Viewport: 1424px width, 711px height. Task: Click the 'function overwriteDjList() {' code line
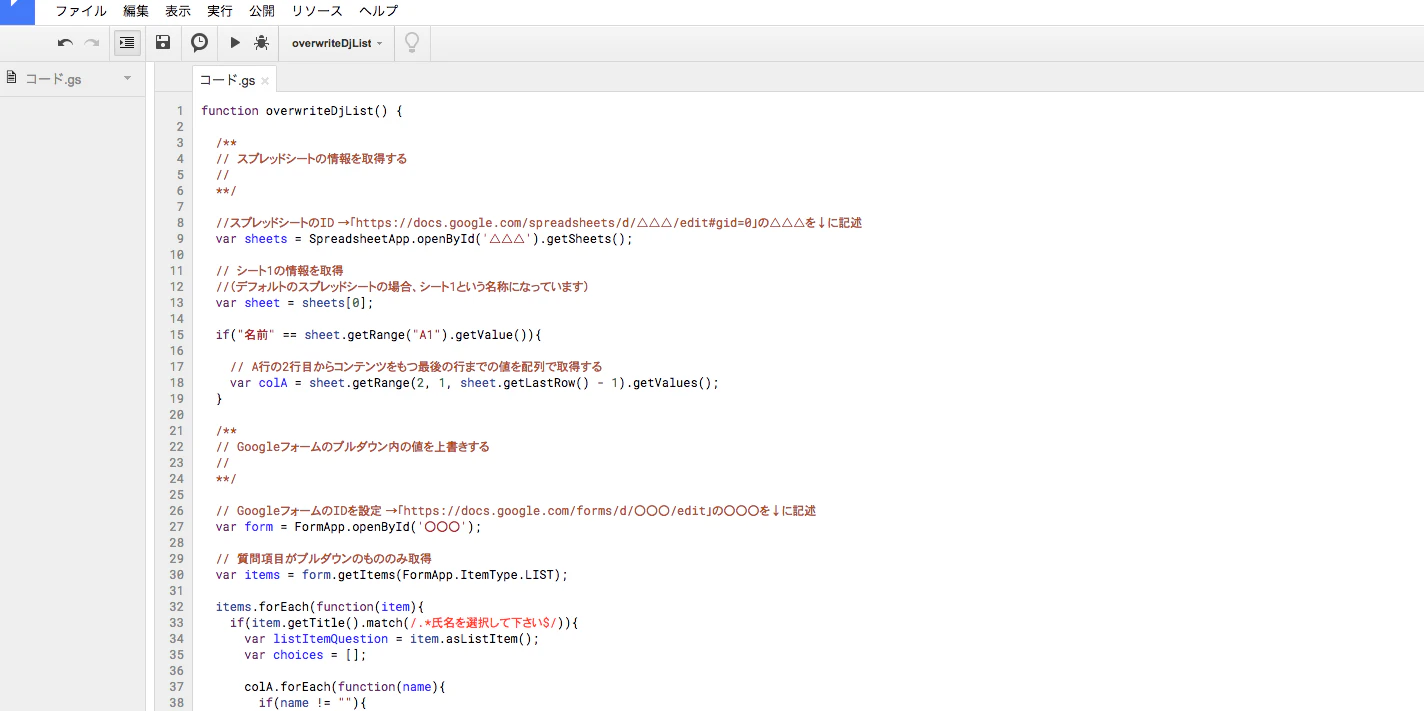click(301, 111)
